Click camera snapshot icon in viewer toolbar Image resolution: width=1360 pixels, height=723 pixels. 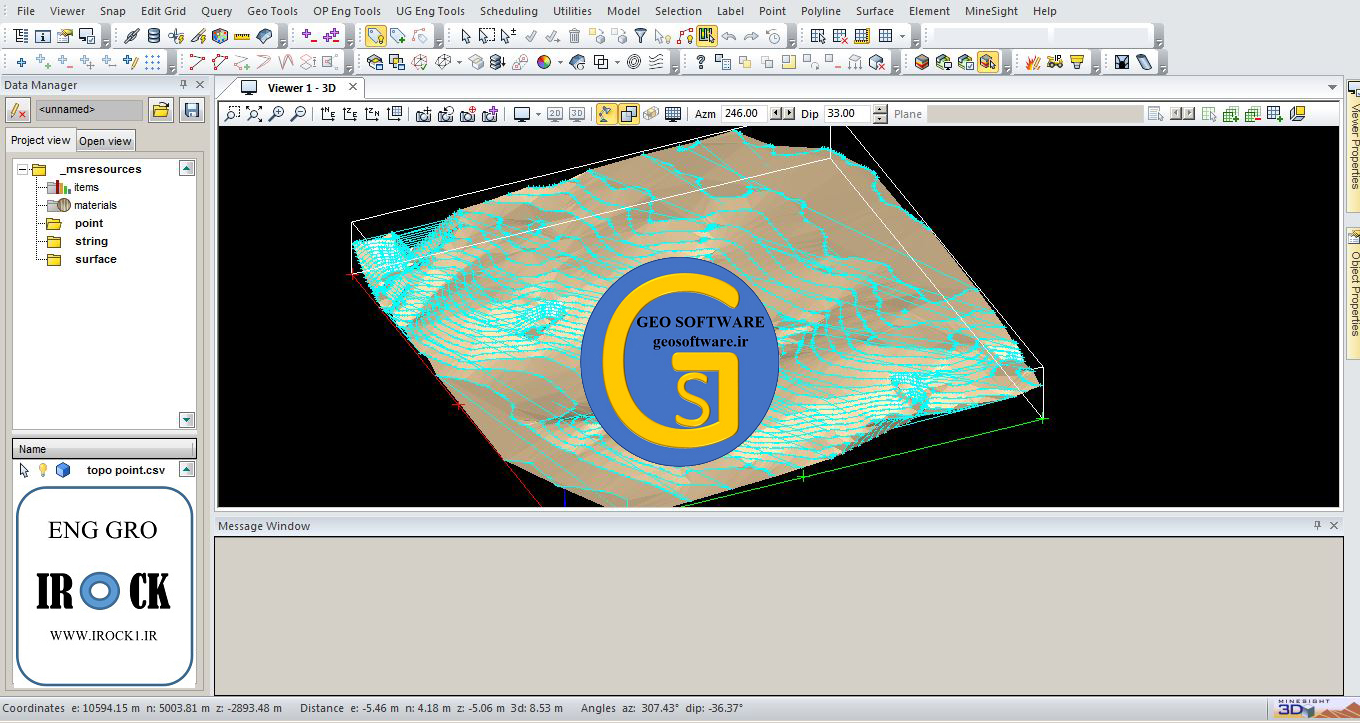pos(423,114)
